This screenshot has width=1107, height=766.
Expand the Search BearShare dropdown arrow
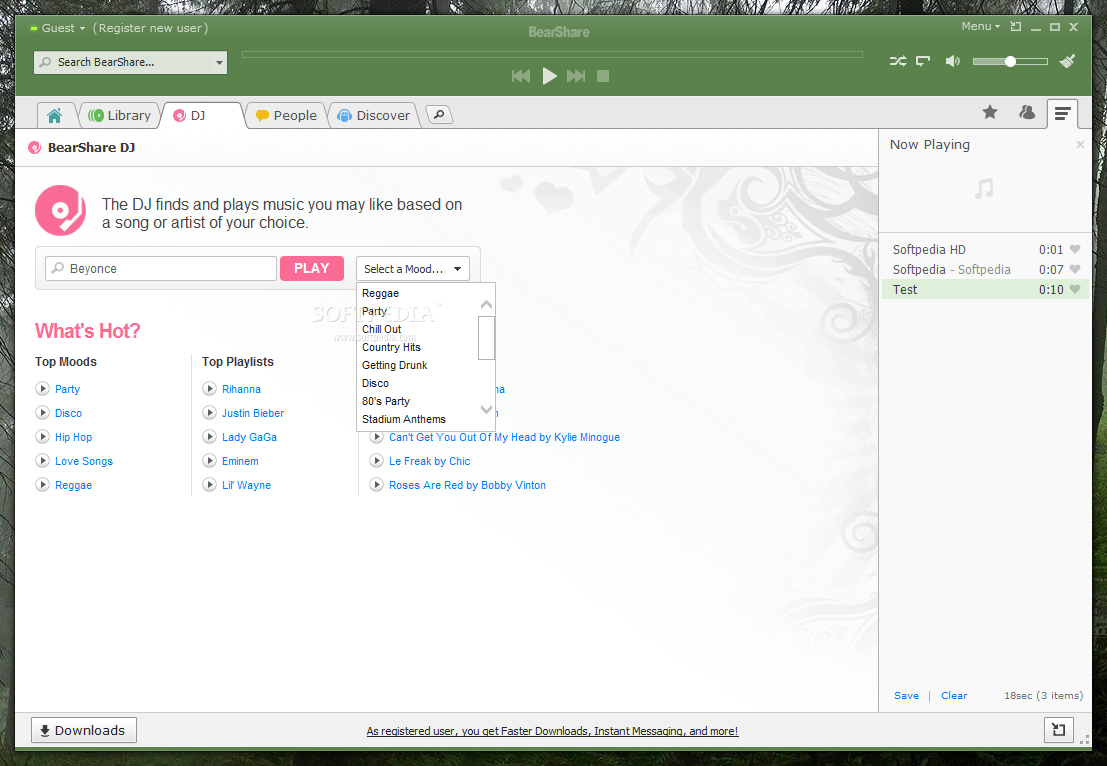(x=219, y=62)
